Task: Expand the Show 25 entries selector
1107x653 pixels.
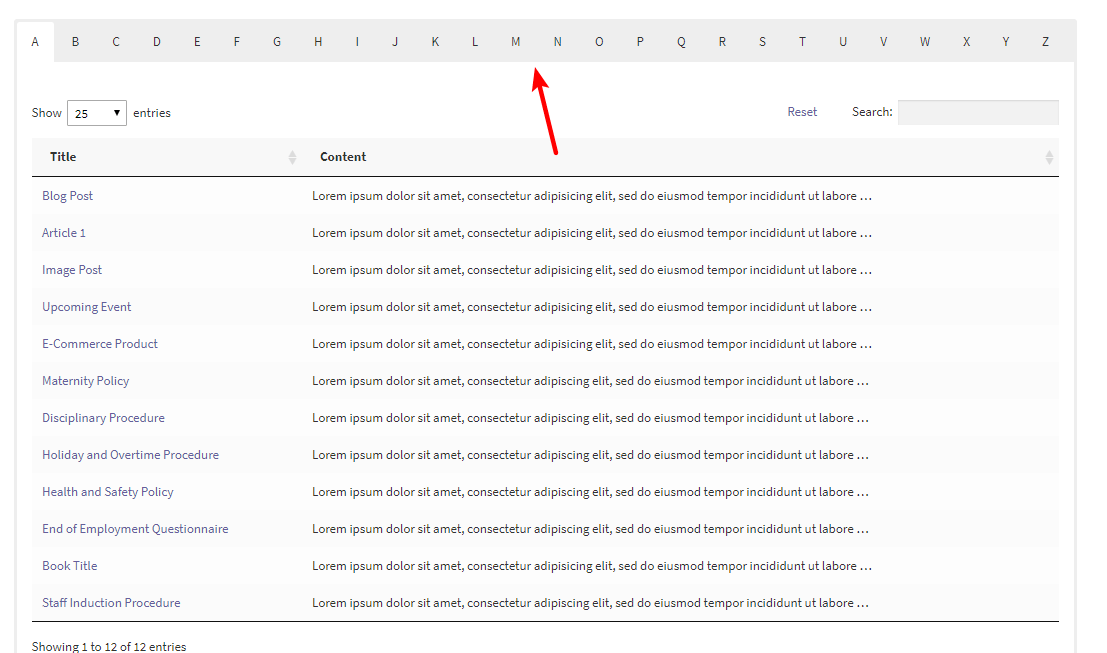Action: click(96, 112)
